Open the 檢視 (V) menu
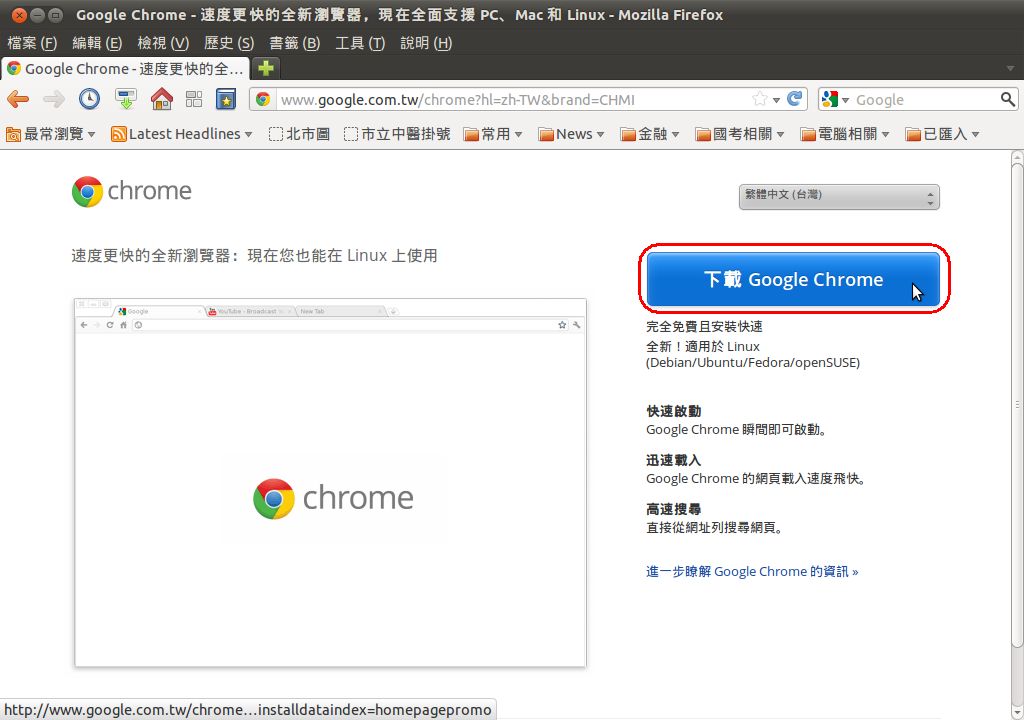Viewport: 1024px width, 720px height. pyautogui.click(x=163, y=43)
